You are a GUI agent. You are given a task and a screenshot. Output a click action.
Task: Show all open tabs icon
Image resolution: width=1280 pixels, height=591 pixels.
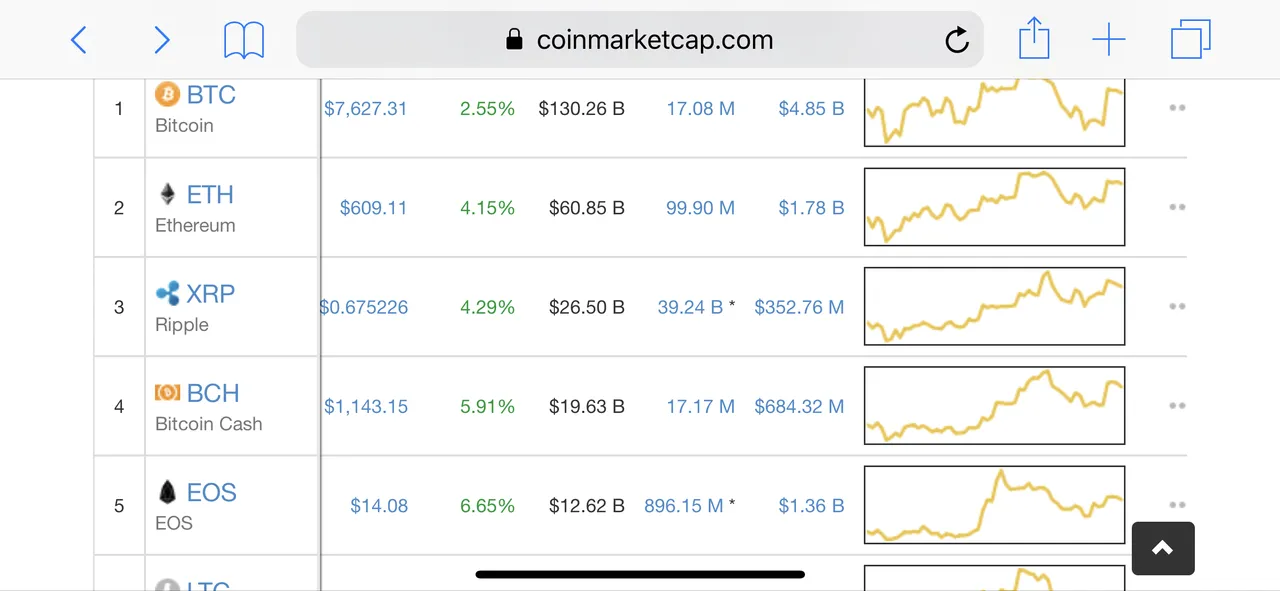pyautogui.click(x=1191, y=40)
